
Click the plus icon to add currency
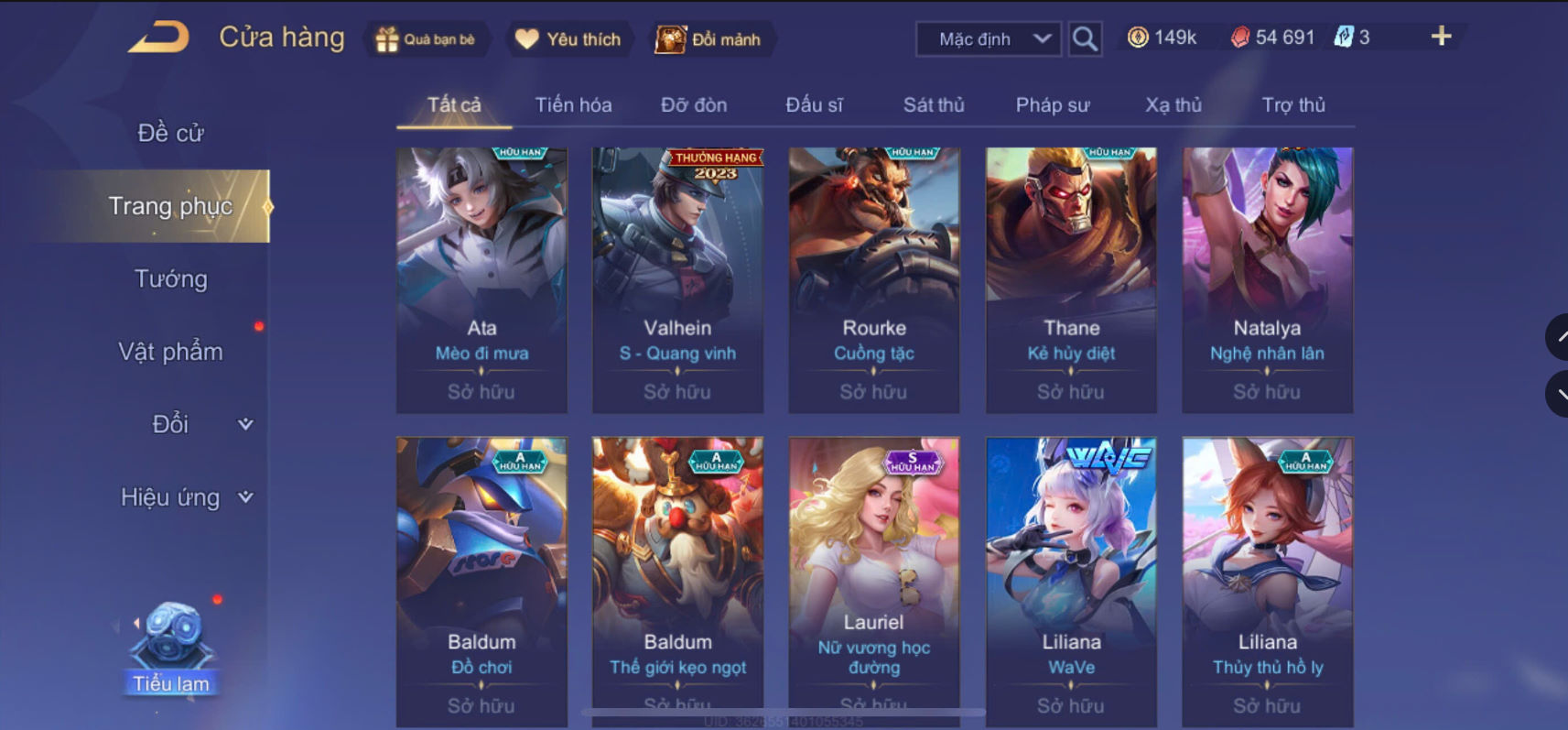click(1441, 36)
